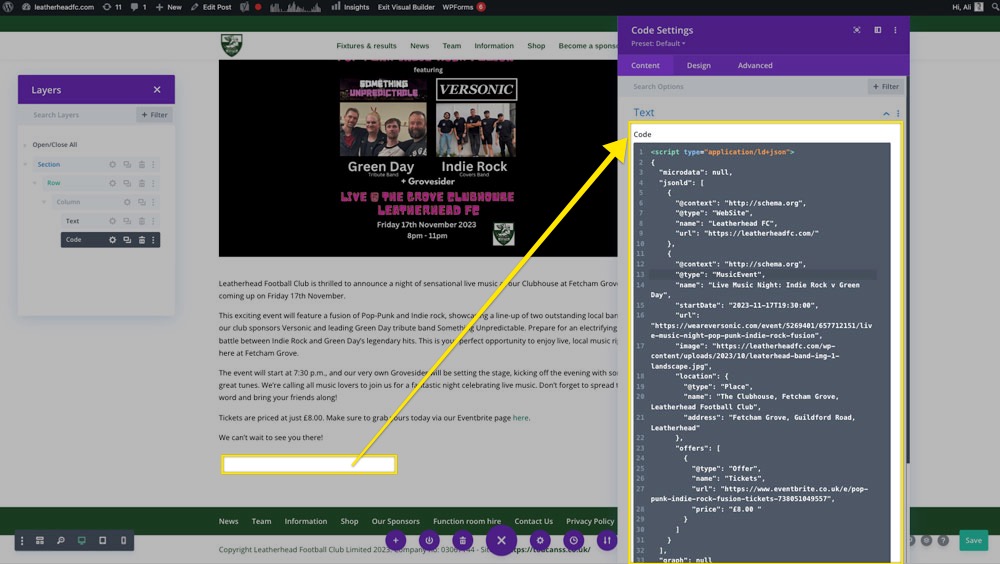Open portability arrows button
Viewport: 1000px width, 564px height.
[x=607, y=540]
